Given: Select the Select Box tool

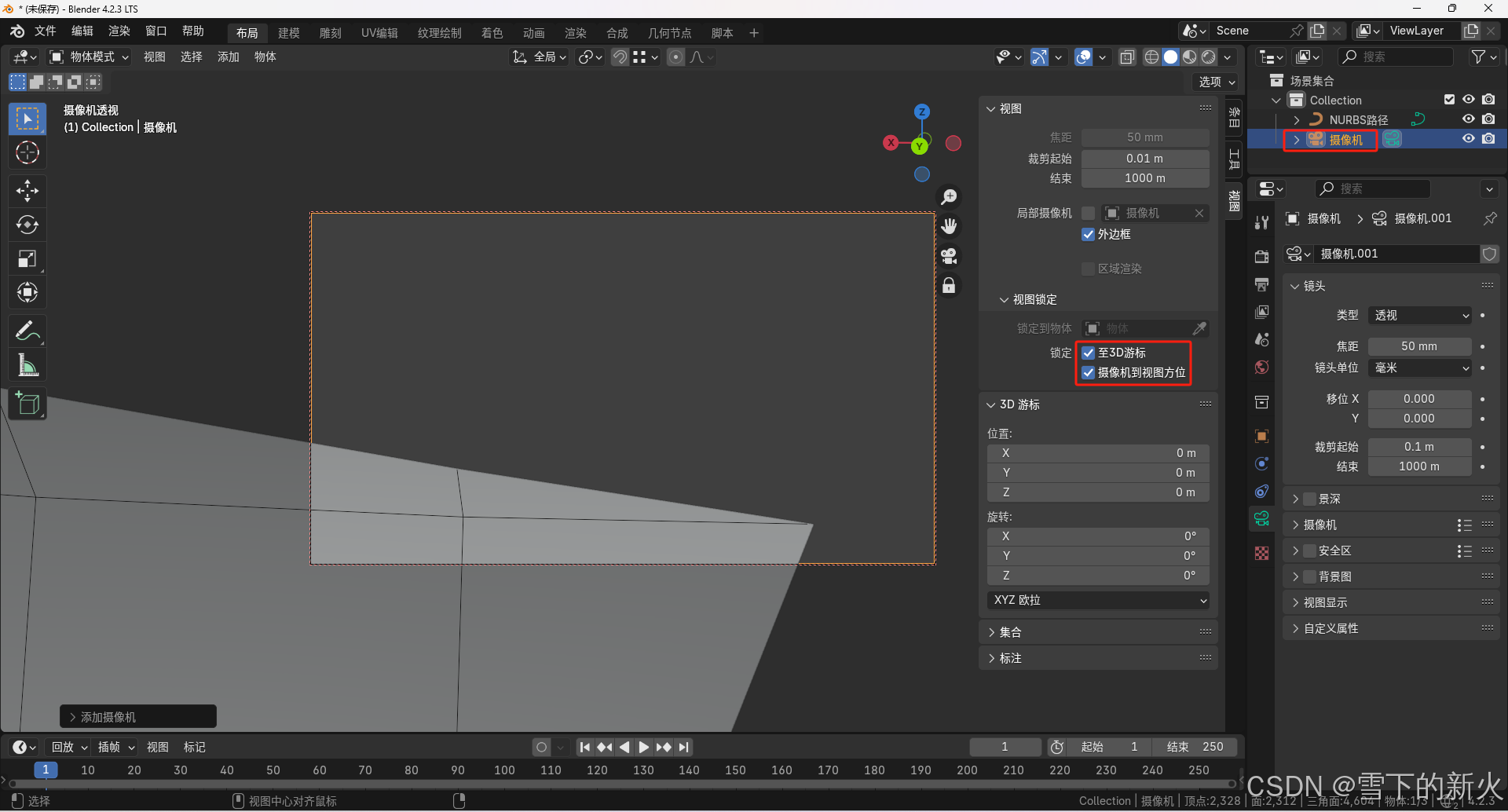Looking at the screenshot, I should coord(27,119).
